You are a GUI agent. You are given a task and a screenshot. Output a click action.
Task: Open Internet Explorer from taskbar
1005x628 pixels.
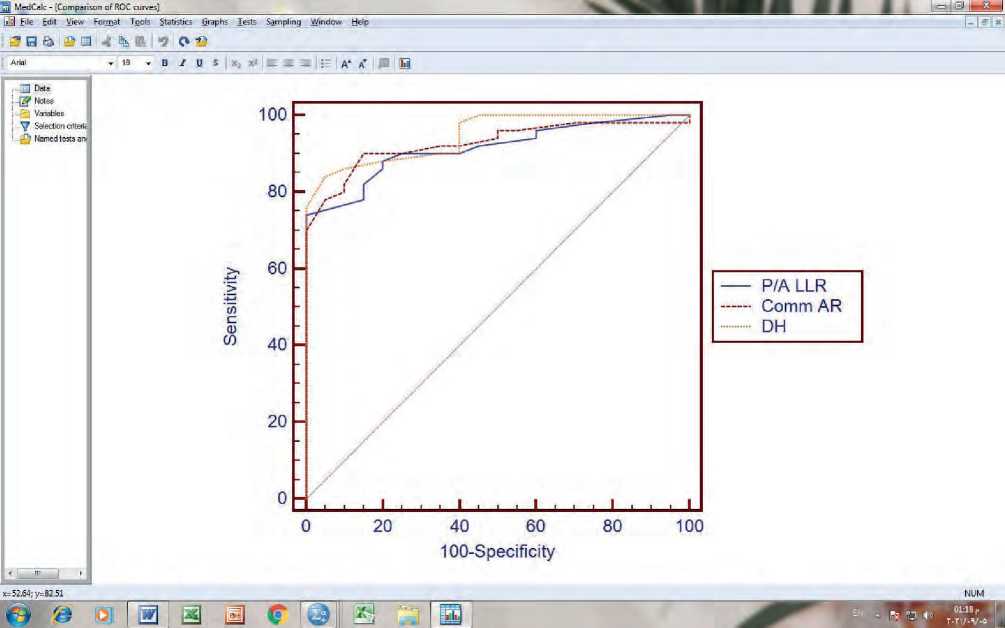point(62,615)
